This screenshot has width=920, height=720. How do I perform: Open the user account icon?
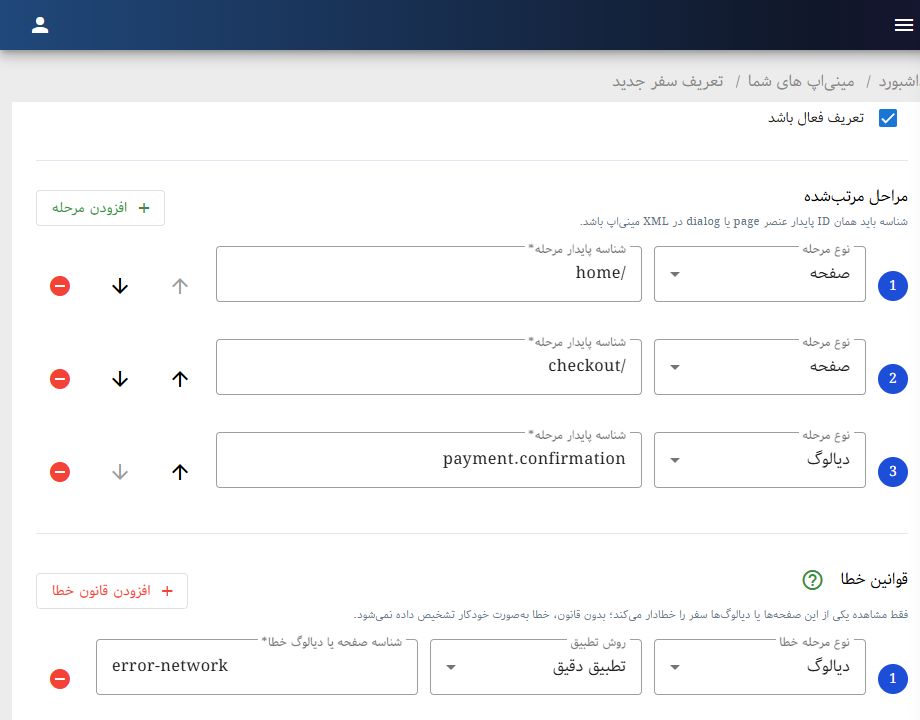click(40, 25)
